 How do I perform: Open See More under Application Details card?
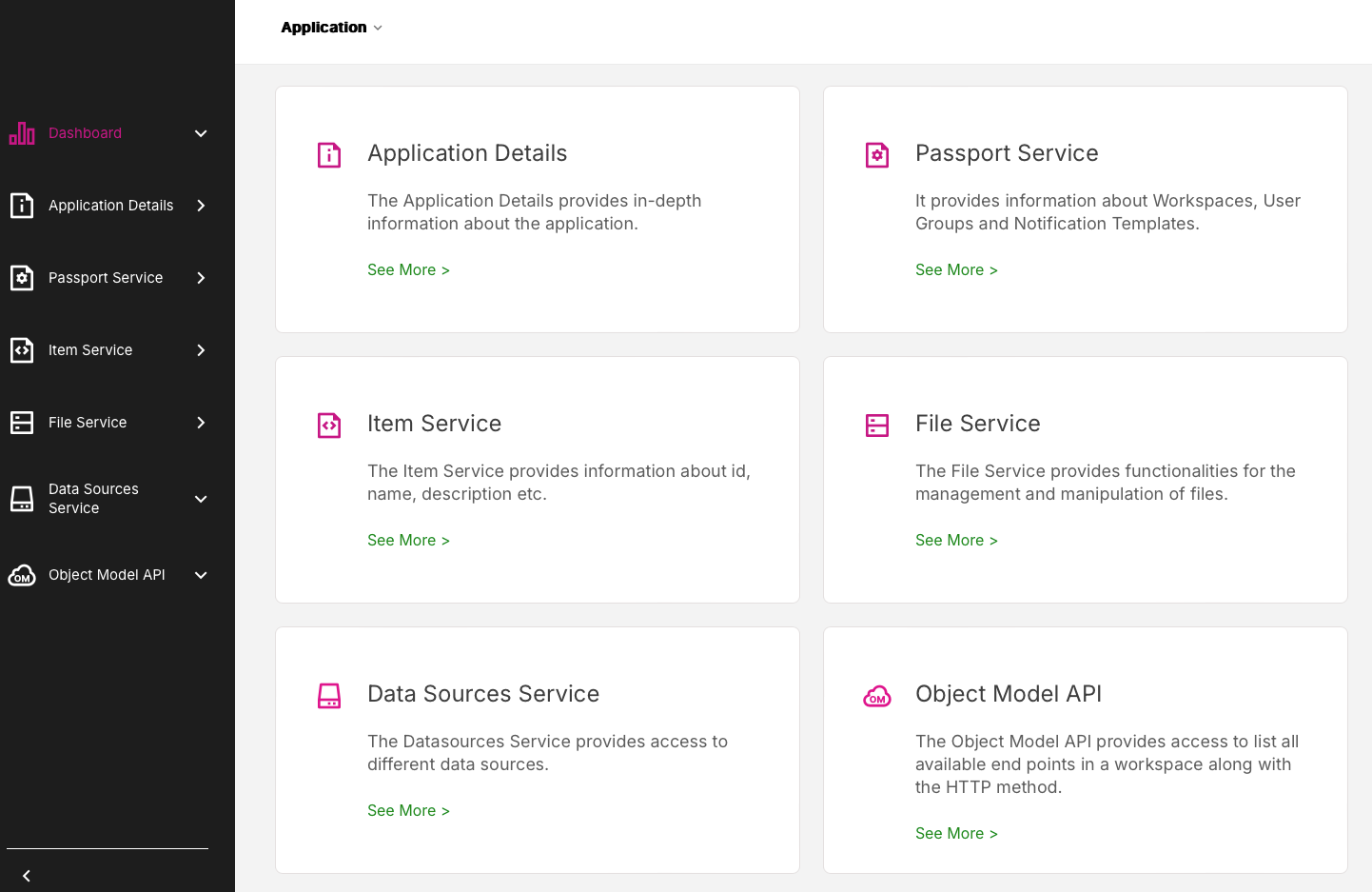pyautogui.click(x=408, y=270)
